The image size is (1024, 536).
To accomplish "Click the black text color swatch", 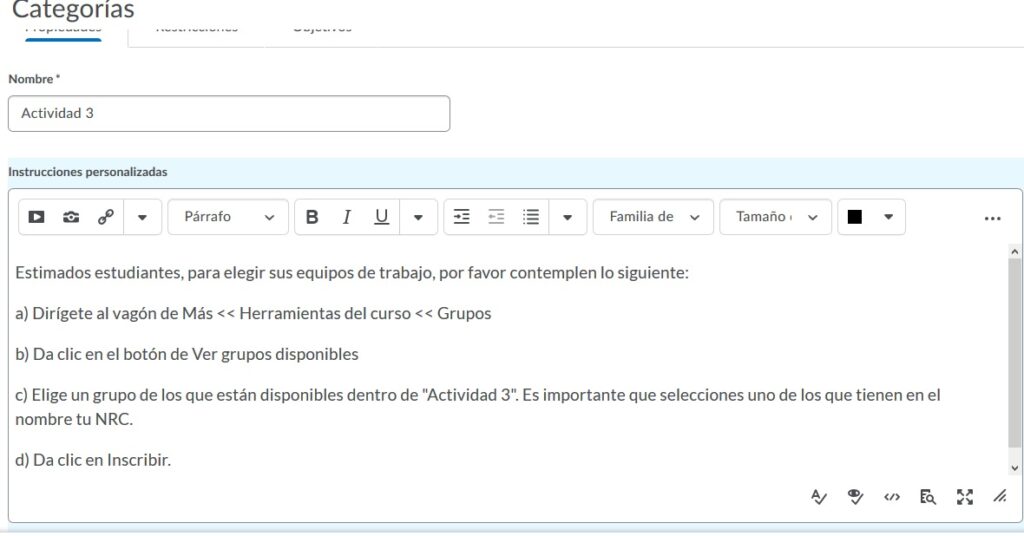I will 855,217.
